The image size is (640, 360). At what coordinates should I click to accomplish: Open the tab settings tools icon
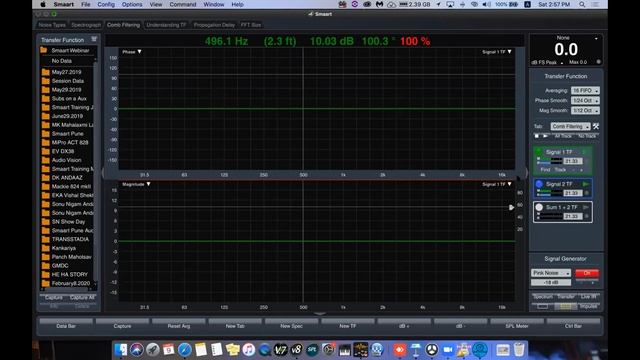click(596, 127)
